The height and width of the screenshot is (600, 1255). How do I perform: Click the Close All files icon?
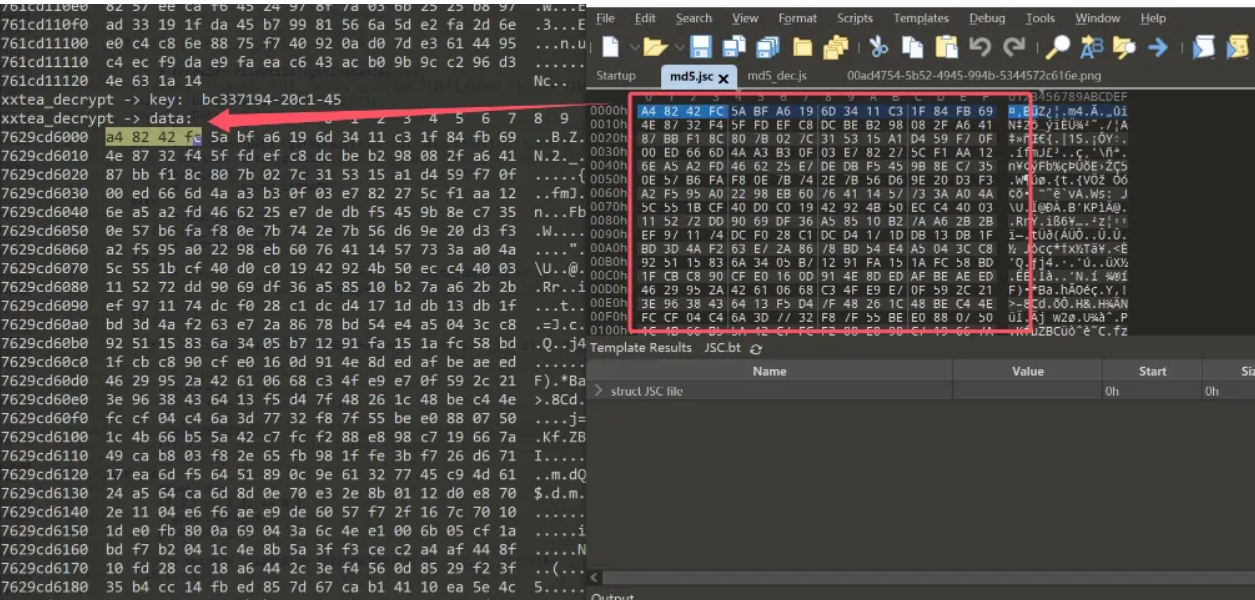(x=835, y=46)
